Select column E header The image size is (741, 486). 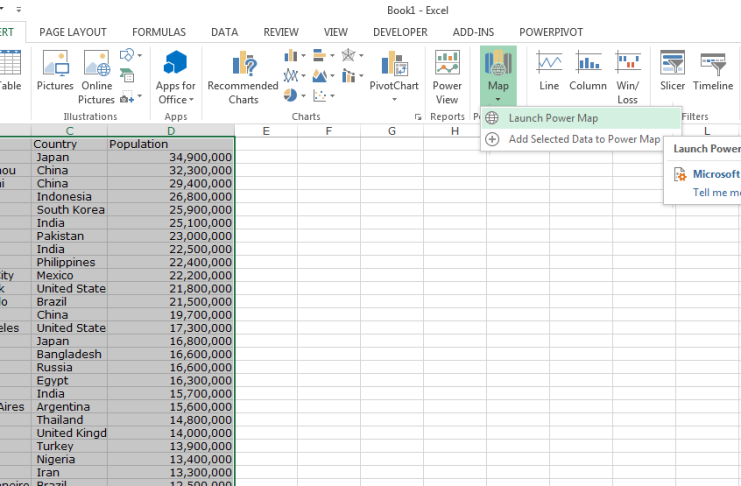point(266,131)
